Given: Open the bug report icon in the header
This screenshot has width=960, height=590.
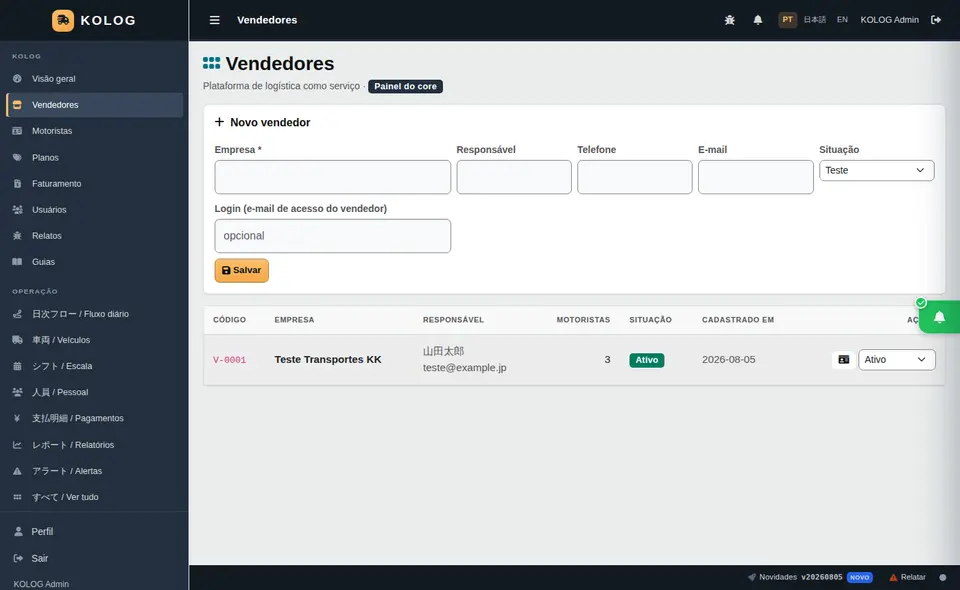Looking at the screenshot, I should (x=729, y=20).
